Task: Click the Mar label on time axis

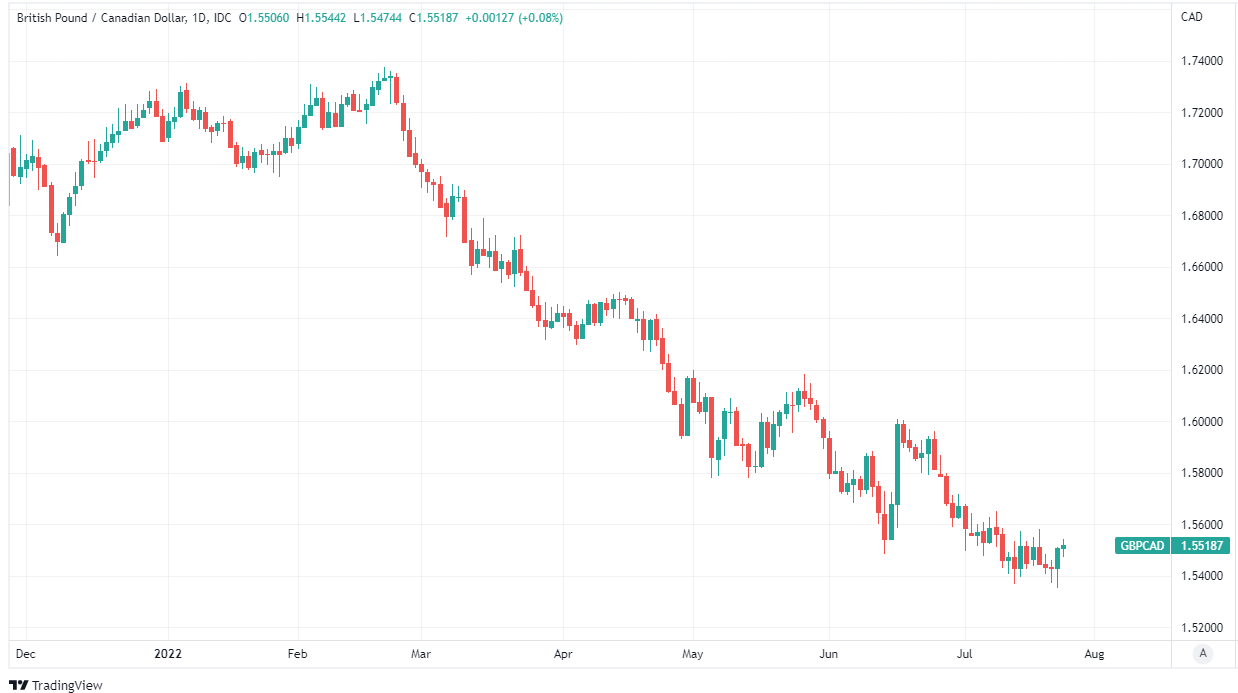Action: coord(421,654)
